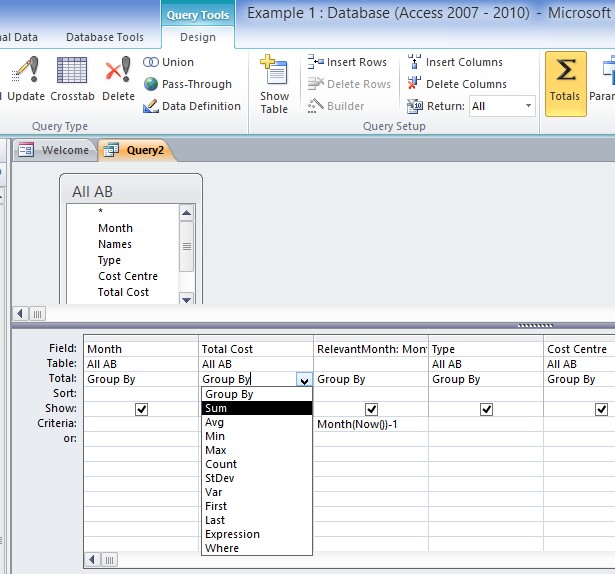Viewport: 615px width, 574px height.
Task: Click the Union query icon
Action: click(x=151, y=62)
